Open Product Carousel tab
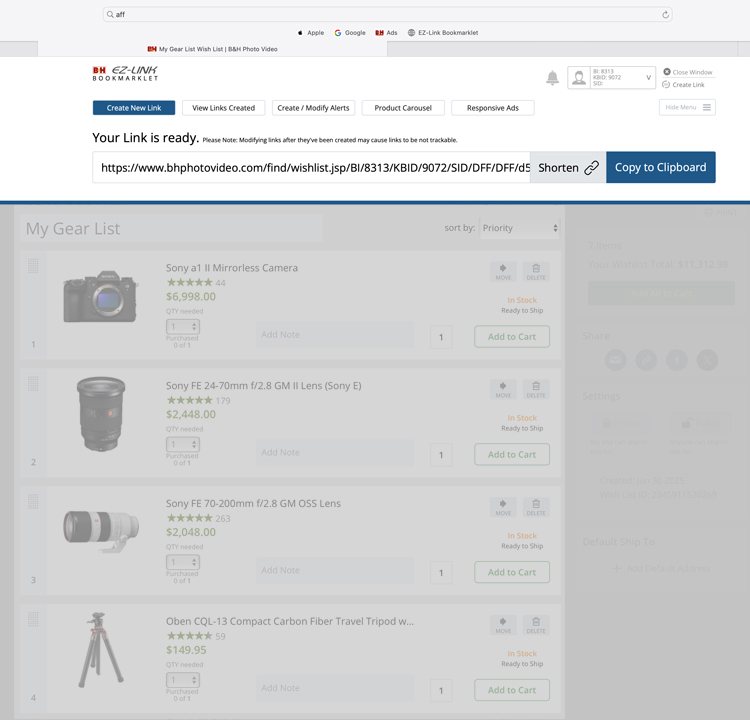 403,108
